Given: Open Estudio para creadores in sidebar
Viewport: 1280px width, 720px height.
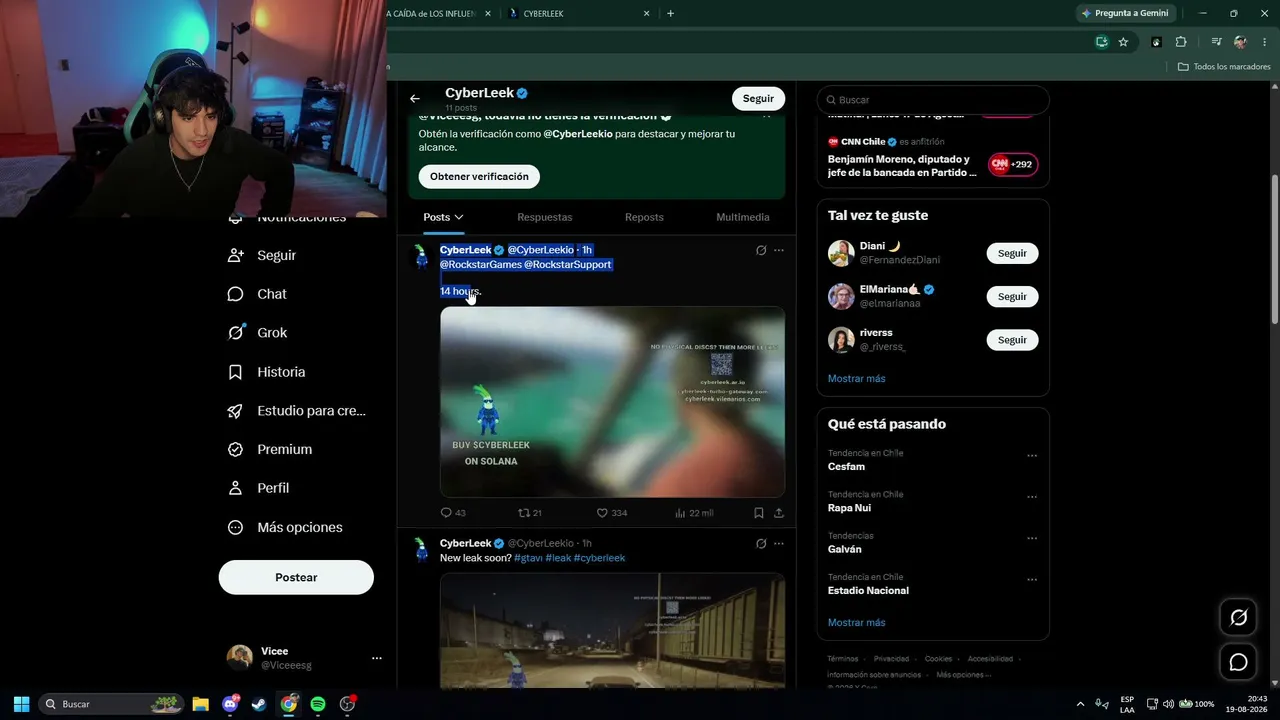Looking at the screenshot, I should point(297,411).
